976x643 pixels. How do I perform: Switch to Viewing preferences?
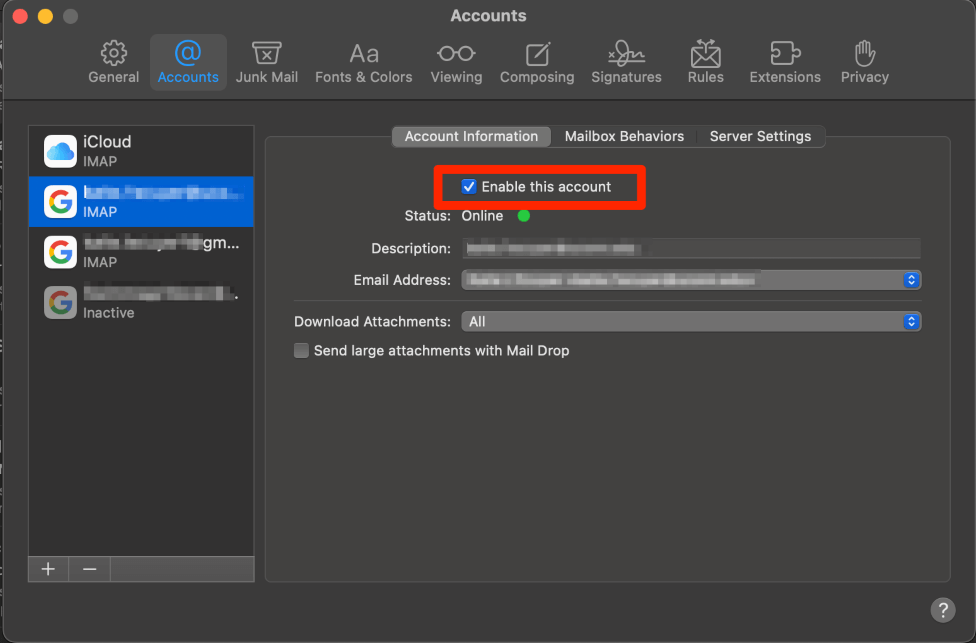(456, 62)
